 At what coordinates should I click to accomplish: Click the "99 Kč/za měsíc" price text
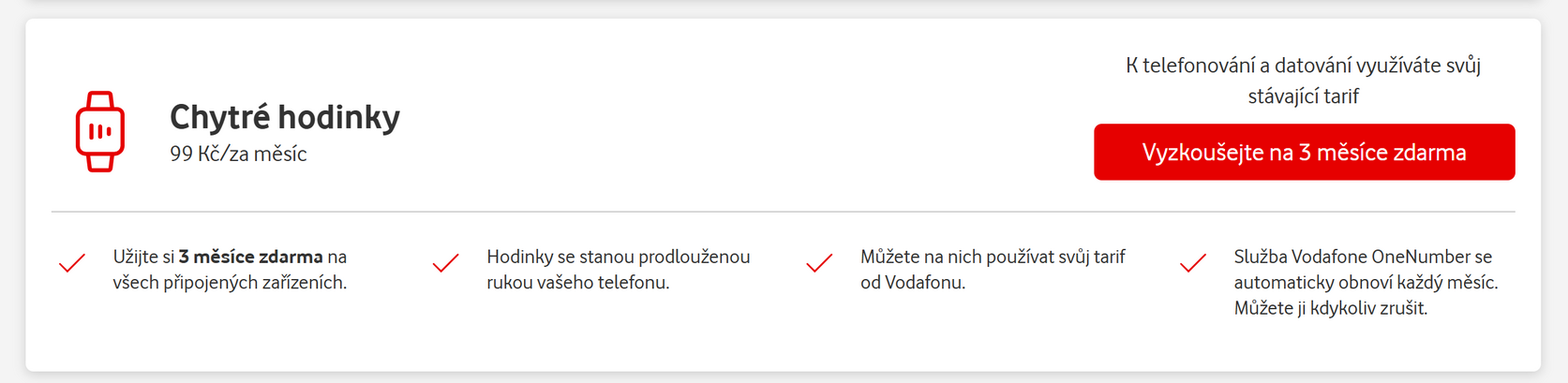click(238, 155)
